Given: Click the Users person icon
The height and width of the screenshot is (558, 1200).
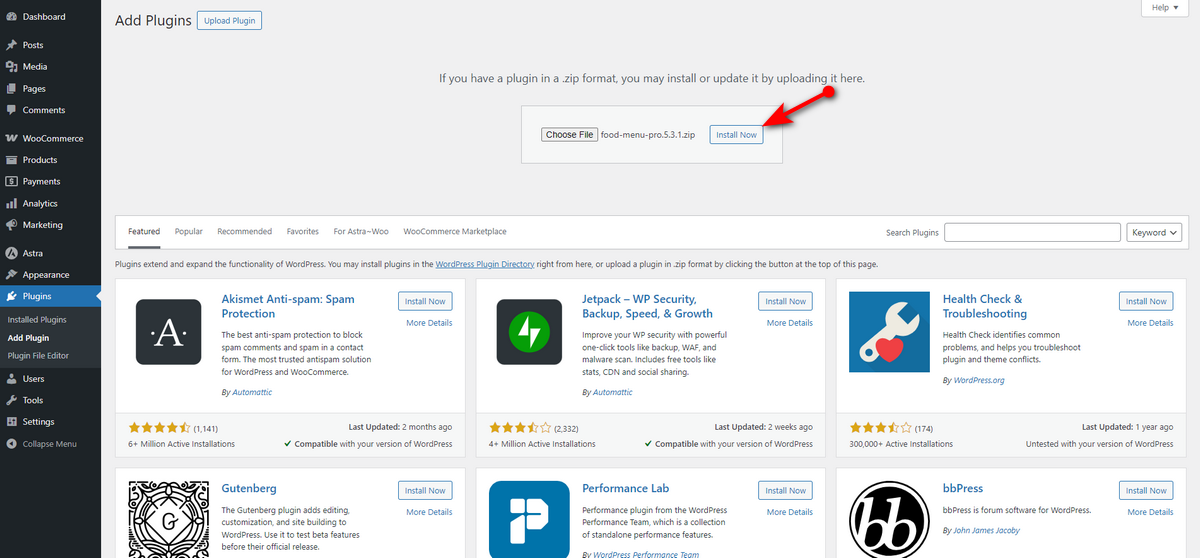Looking at the screenshot, I should pos(11,379).
